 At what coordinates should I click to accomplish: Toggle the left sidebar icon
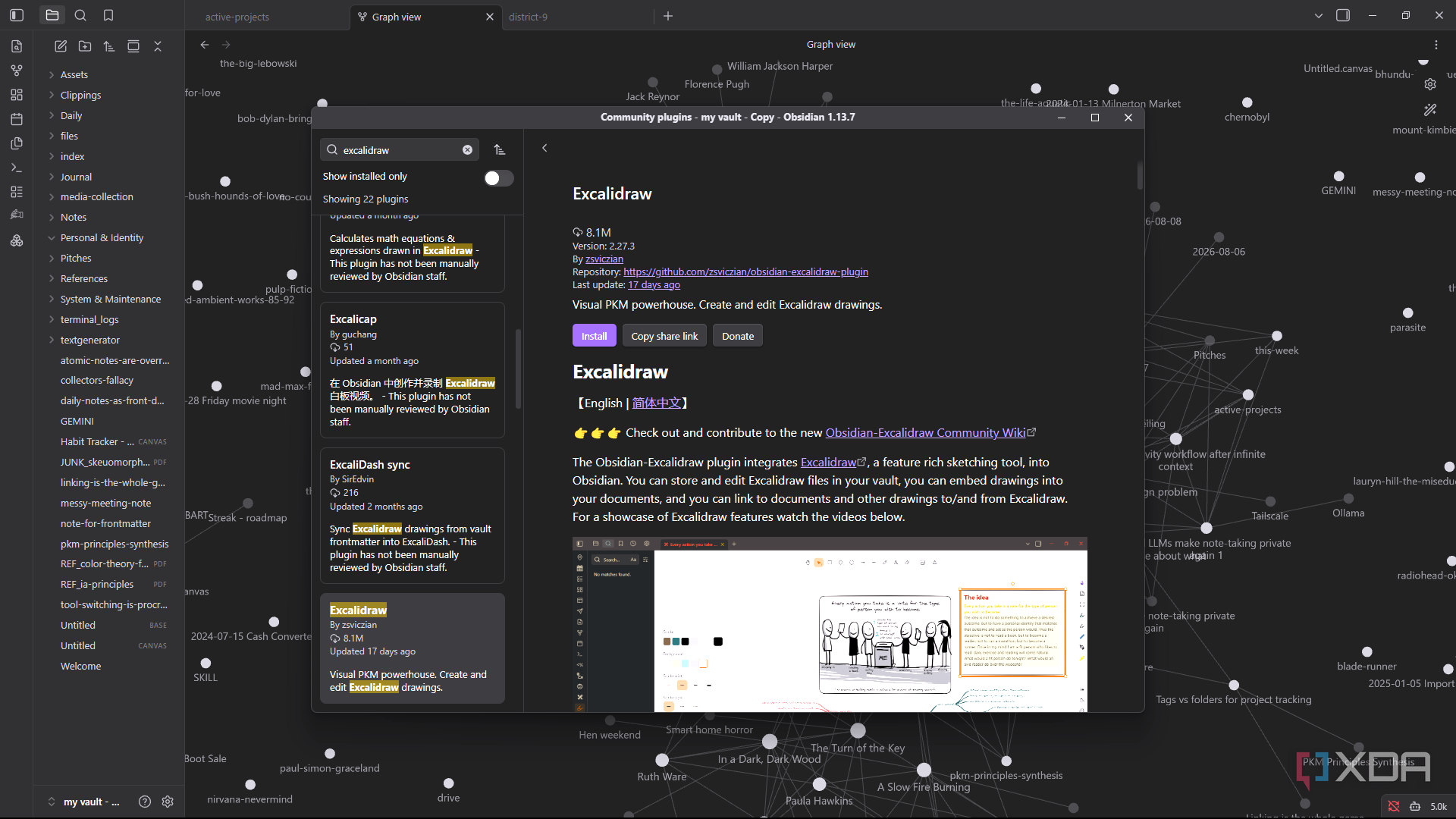pos(17,15)
